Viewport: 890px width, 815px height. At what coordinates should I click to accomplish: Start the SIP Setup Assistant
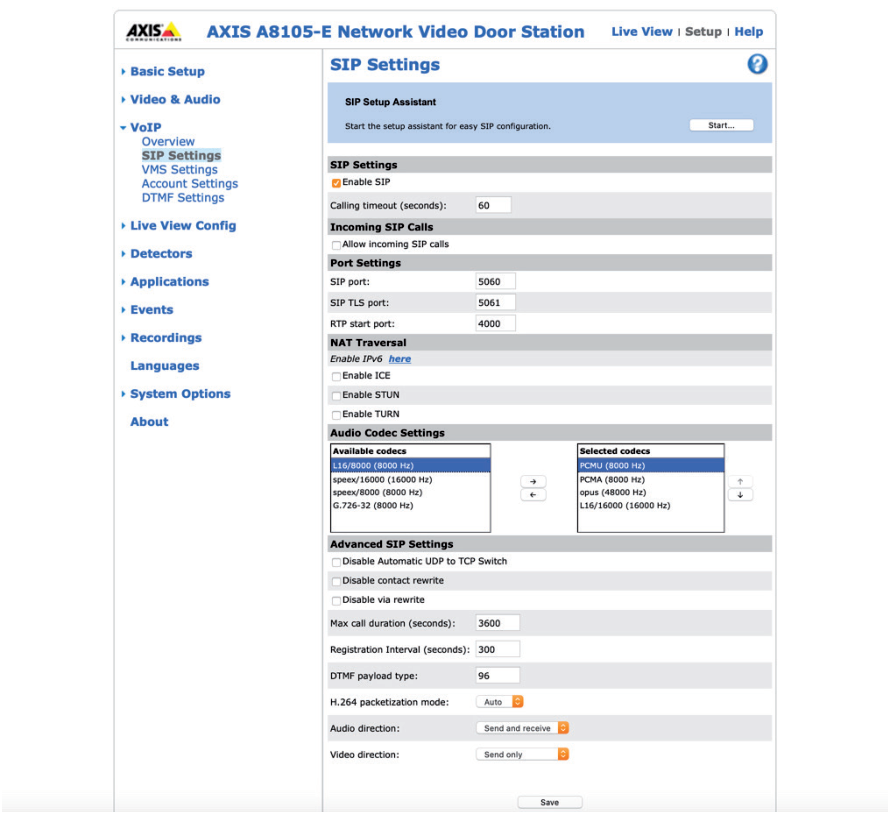[723, 124]
